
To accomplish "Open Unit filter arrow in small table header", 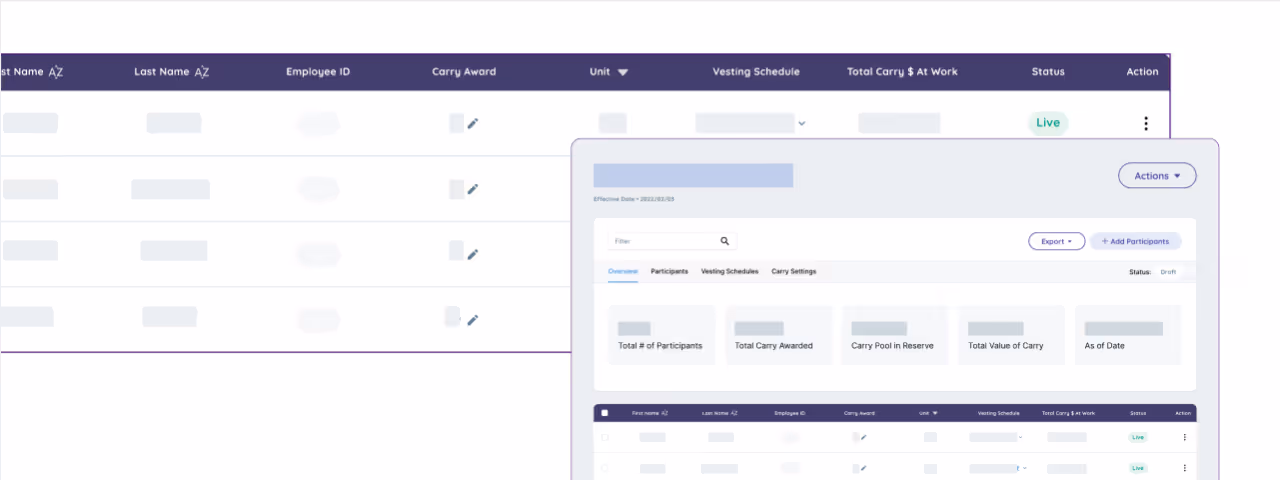I will click(935, 413).
